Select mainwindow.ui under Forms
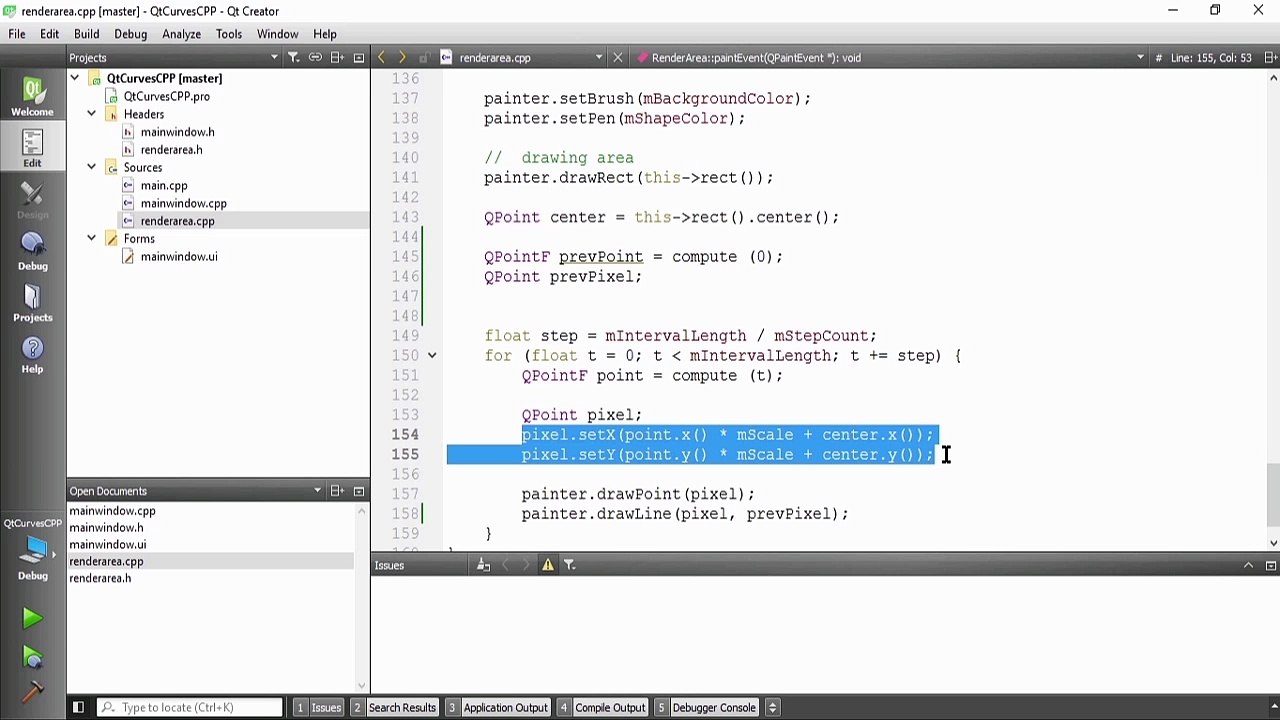This screenshot has height=720, width=1280. click(x=178, y=257)
